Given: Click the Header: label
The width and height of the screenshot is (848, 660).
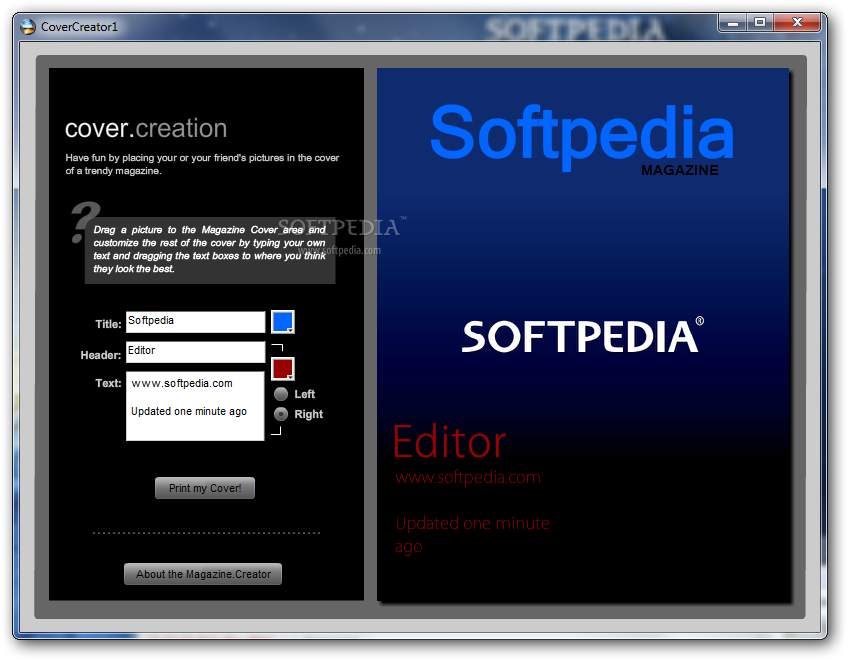Looking at the screenshot, I should point(101,355).
